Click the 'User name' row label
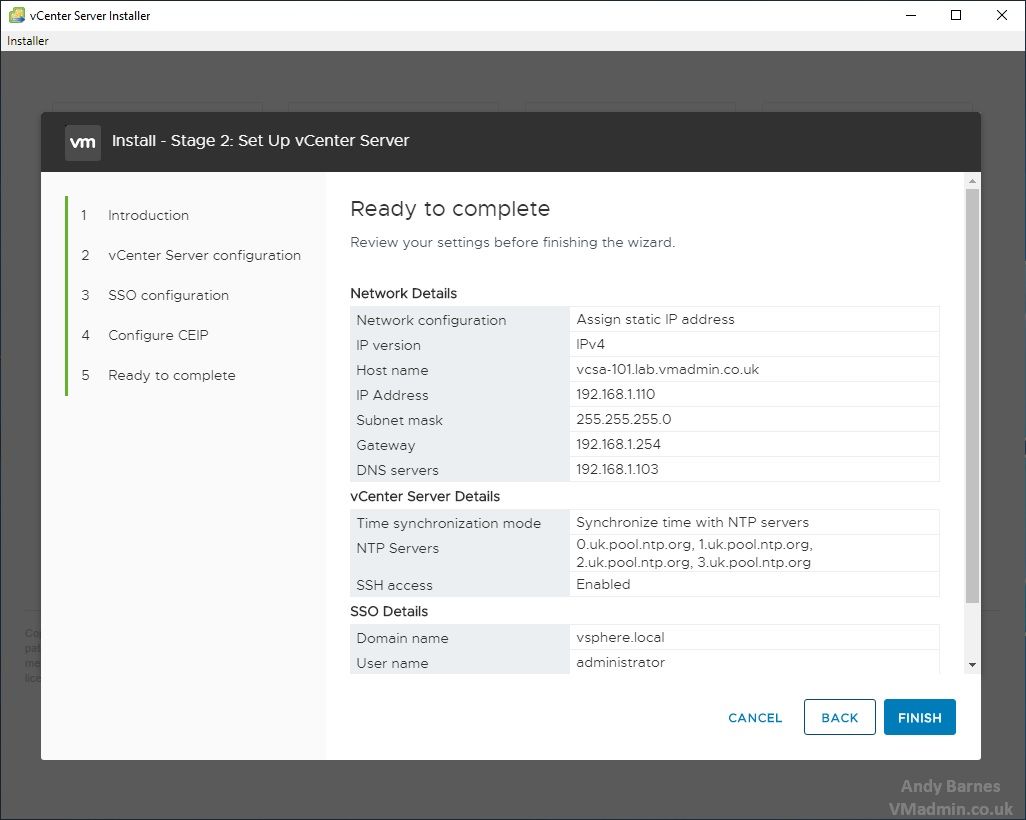The image size is (1026, 820). click(x=393, y=662)
